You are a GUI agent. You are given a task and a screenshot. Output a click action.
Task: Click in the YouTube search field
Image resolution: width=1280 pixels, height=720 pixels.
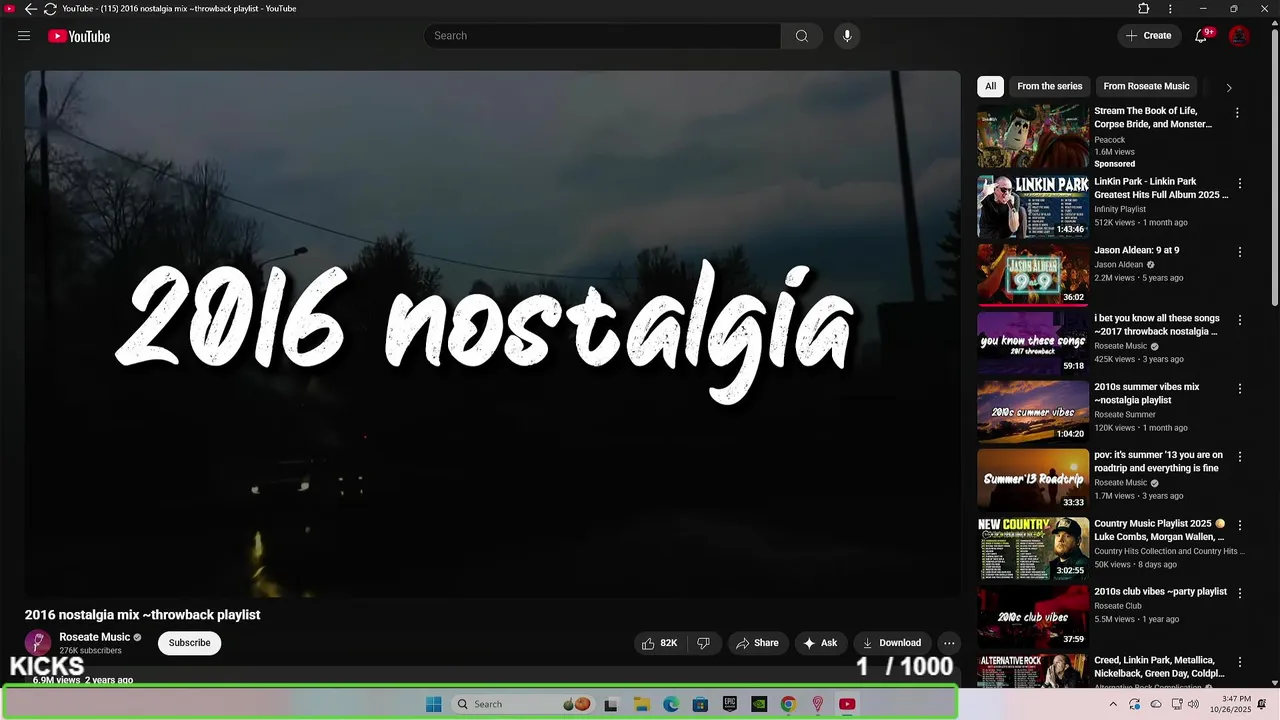click(602, 36)
